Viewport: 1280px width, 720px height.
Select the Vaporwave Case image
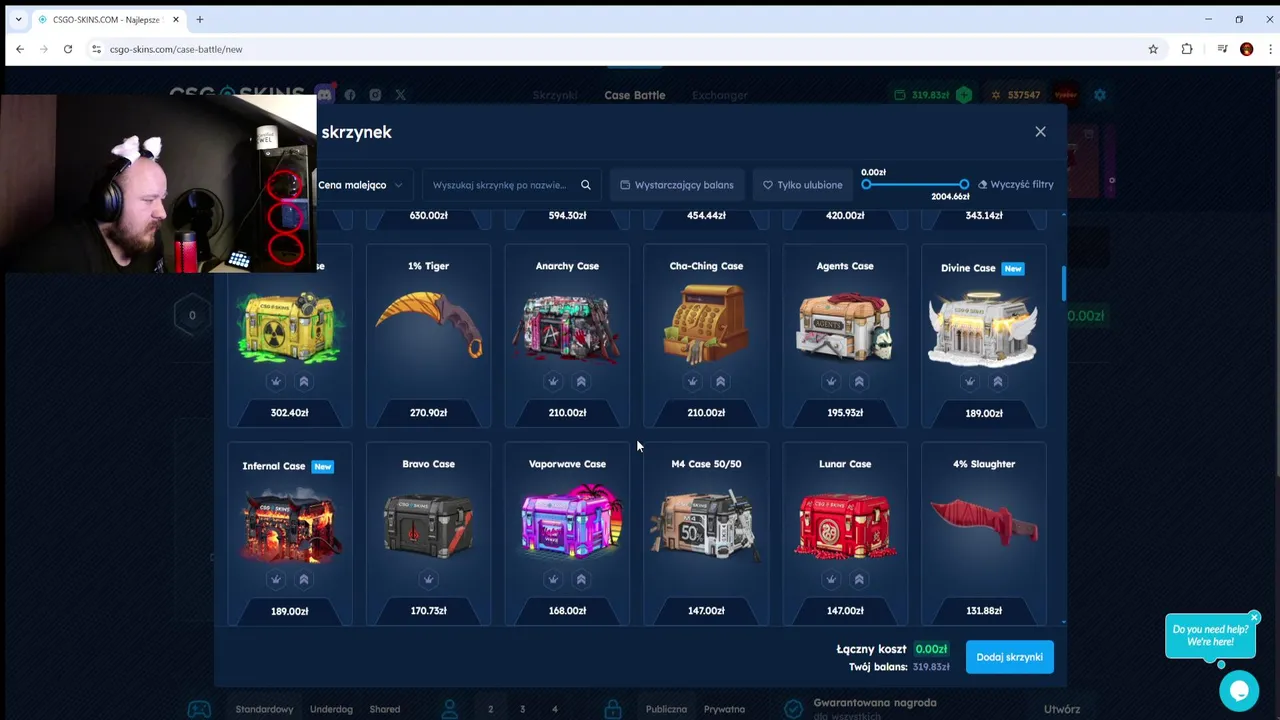(567, 522)
